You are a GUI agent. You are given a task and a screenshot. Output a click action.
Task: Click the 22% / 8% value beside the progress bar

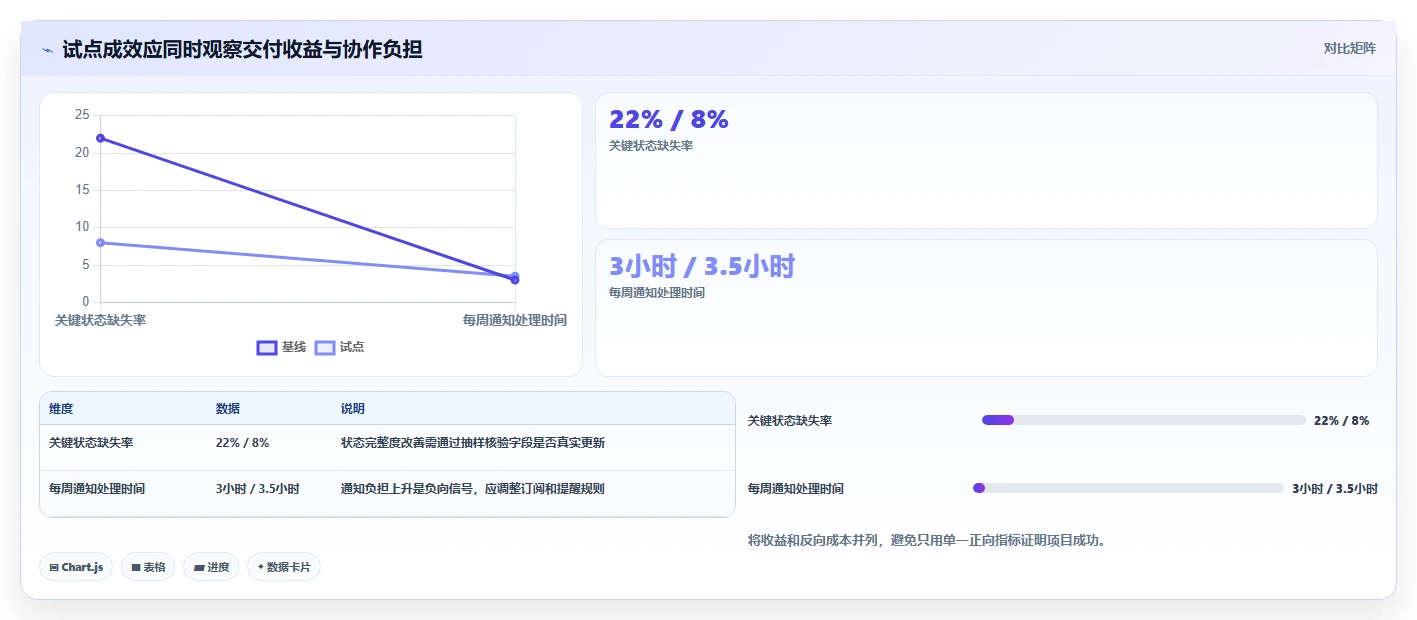coord(1341,421)
